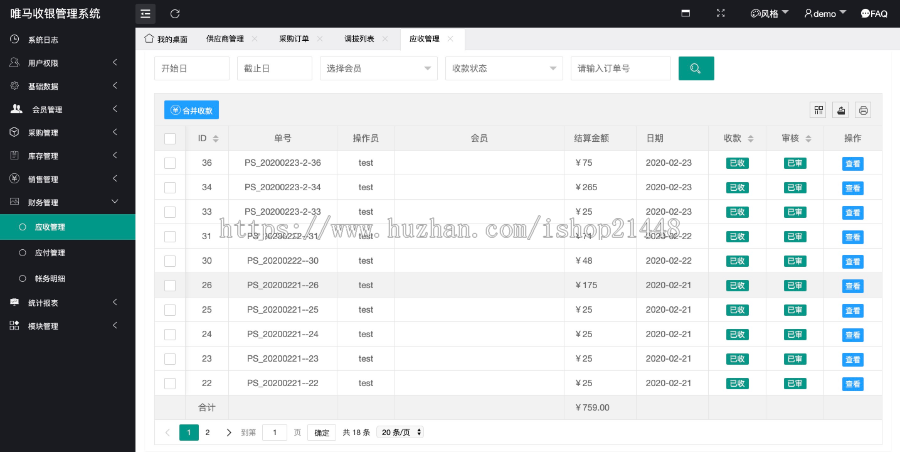900x452 pixels.
Task: Expand 会员管理 sidebar menu
Action: click(x=68, y=109)
